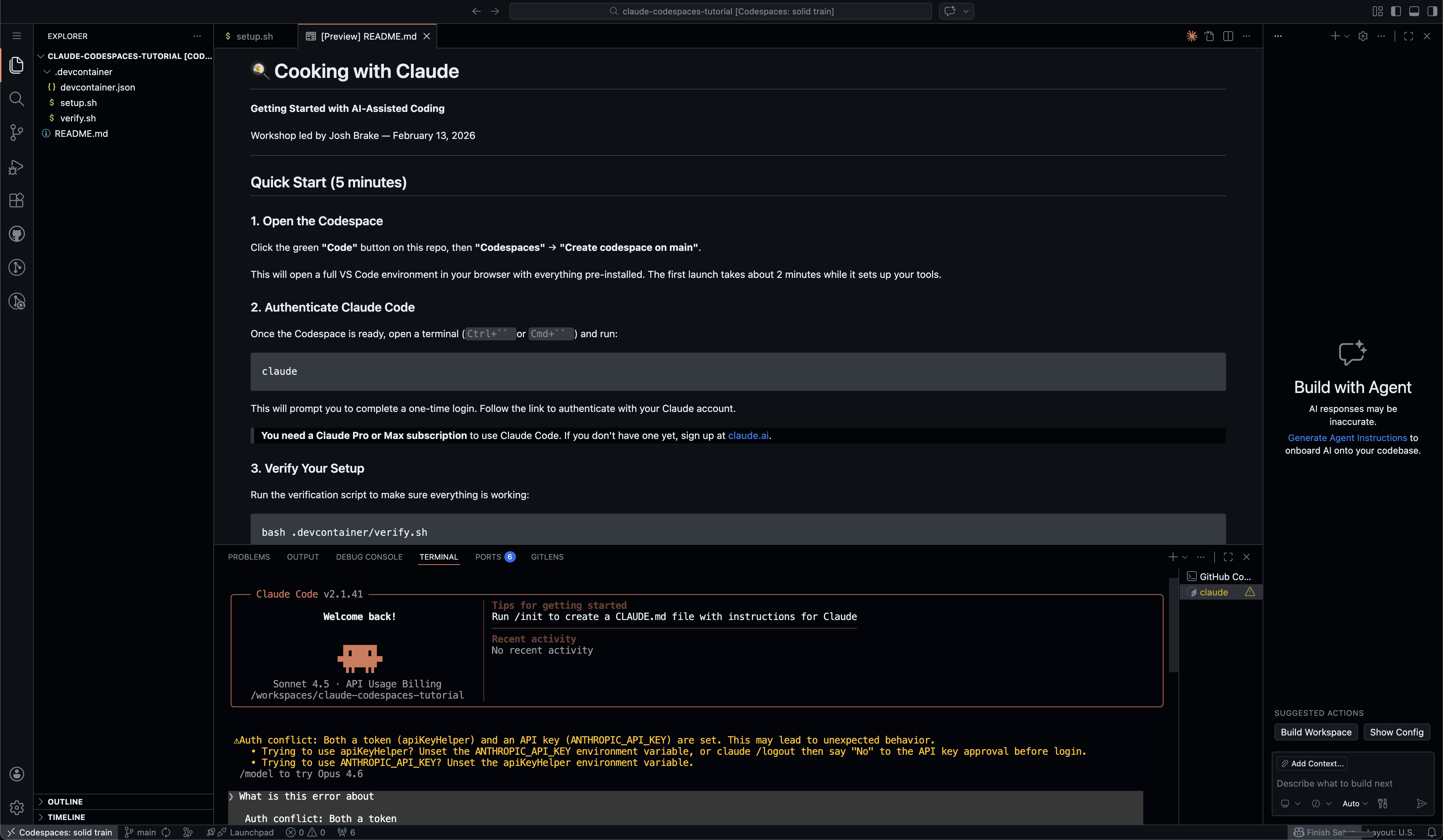Switch to the DEBUG CONSOLE tab
Viewport: 1443px width, 840px height.
pyautogui.click(x=369, y=556)
